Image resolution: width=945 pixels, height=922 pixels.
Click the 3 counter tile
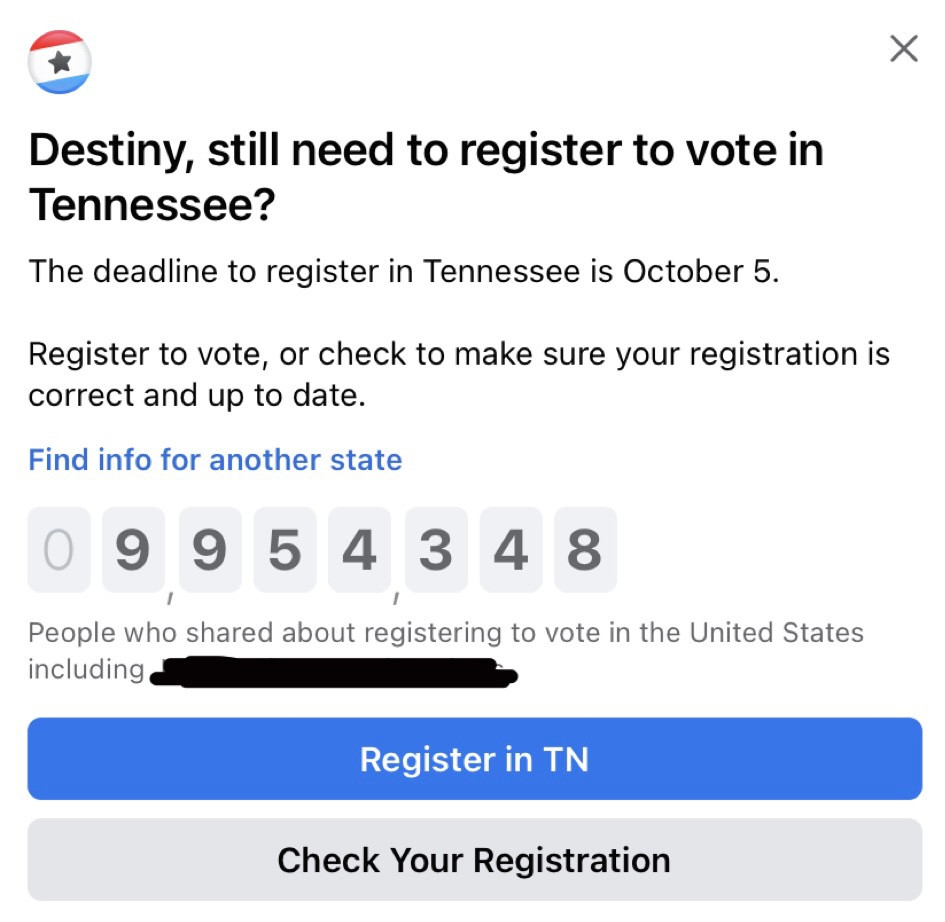tap(436, 550)
